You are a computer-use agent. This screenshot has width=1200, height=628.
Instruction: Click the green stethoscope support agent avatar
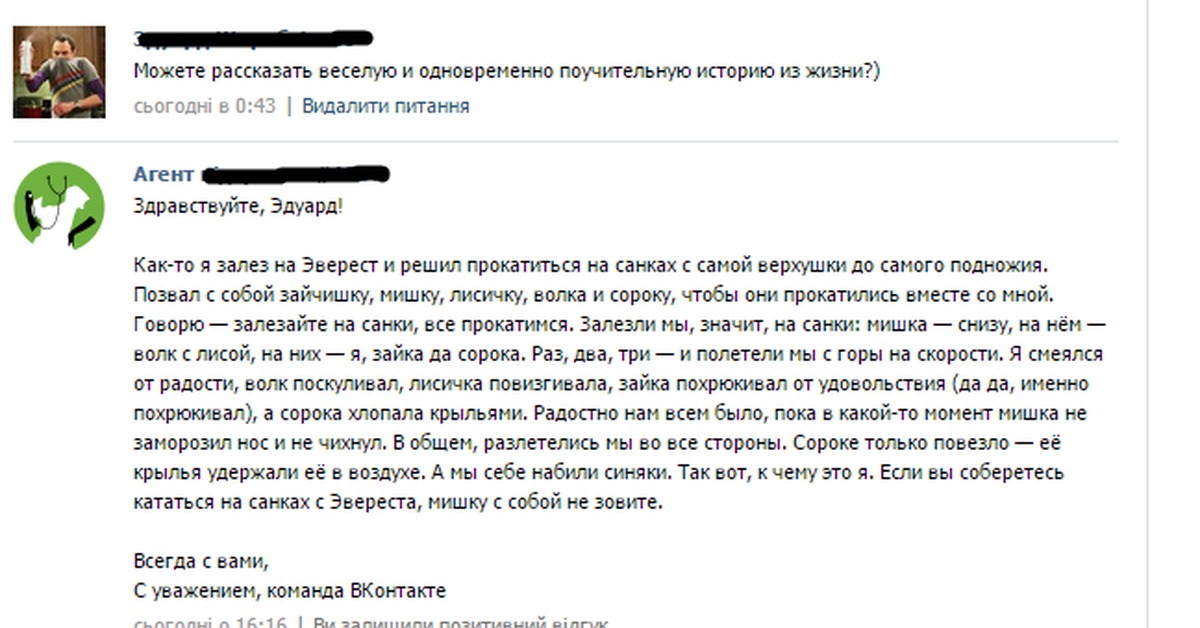(59, 206)
